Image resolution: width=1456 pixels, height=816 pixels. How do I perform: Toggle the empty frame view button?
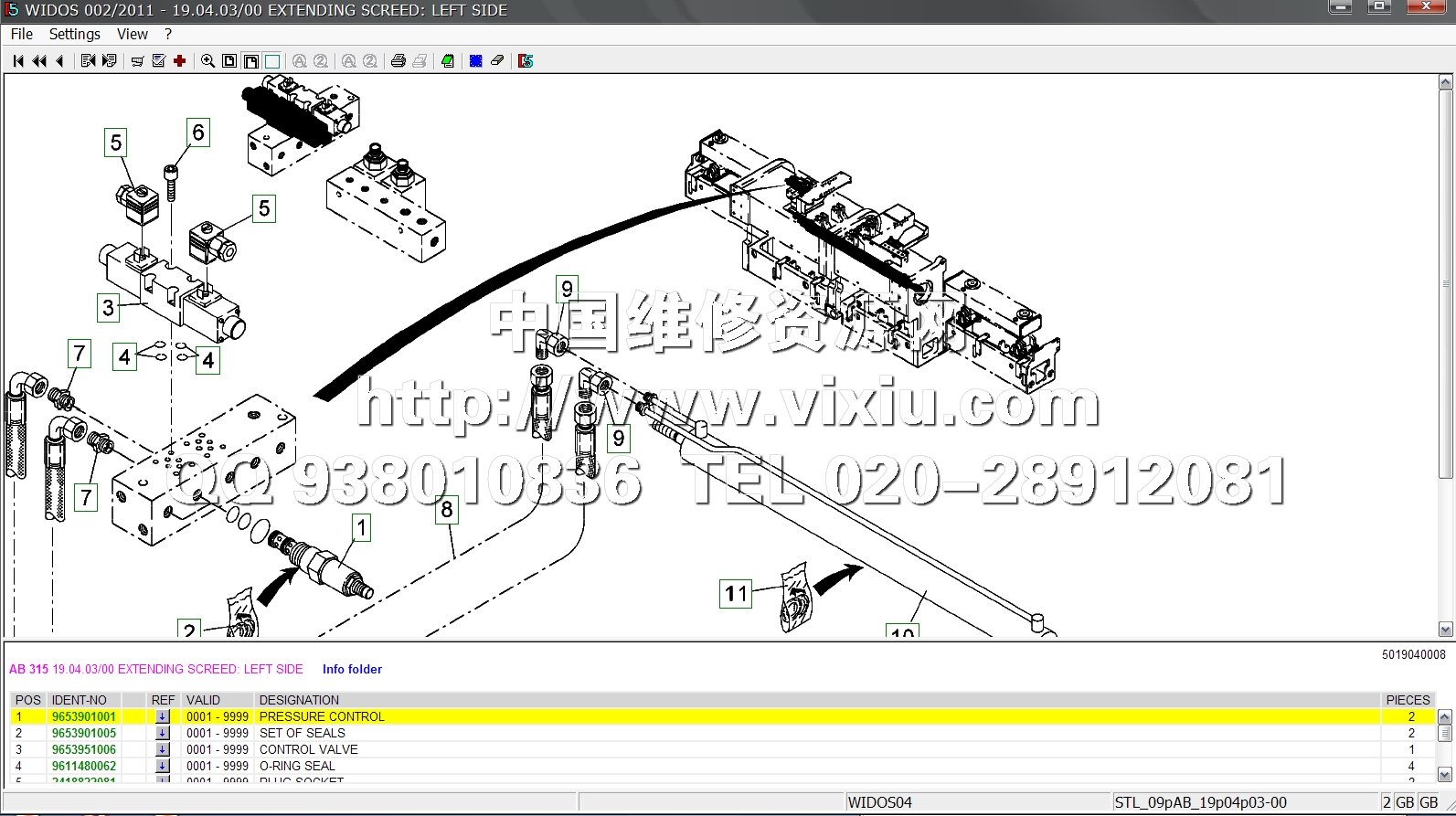click(272, 61)
